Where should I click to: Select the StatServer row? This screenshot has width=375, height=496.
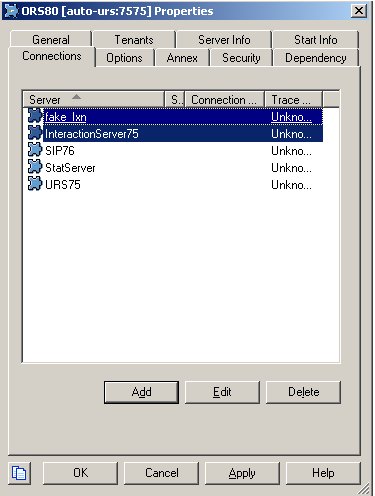tap(175, 168)
